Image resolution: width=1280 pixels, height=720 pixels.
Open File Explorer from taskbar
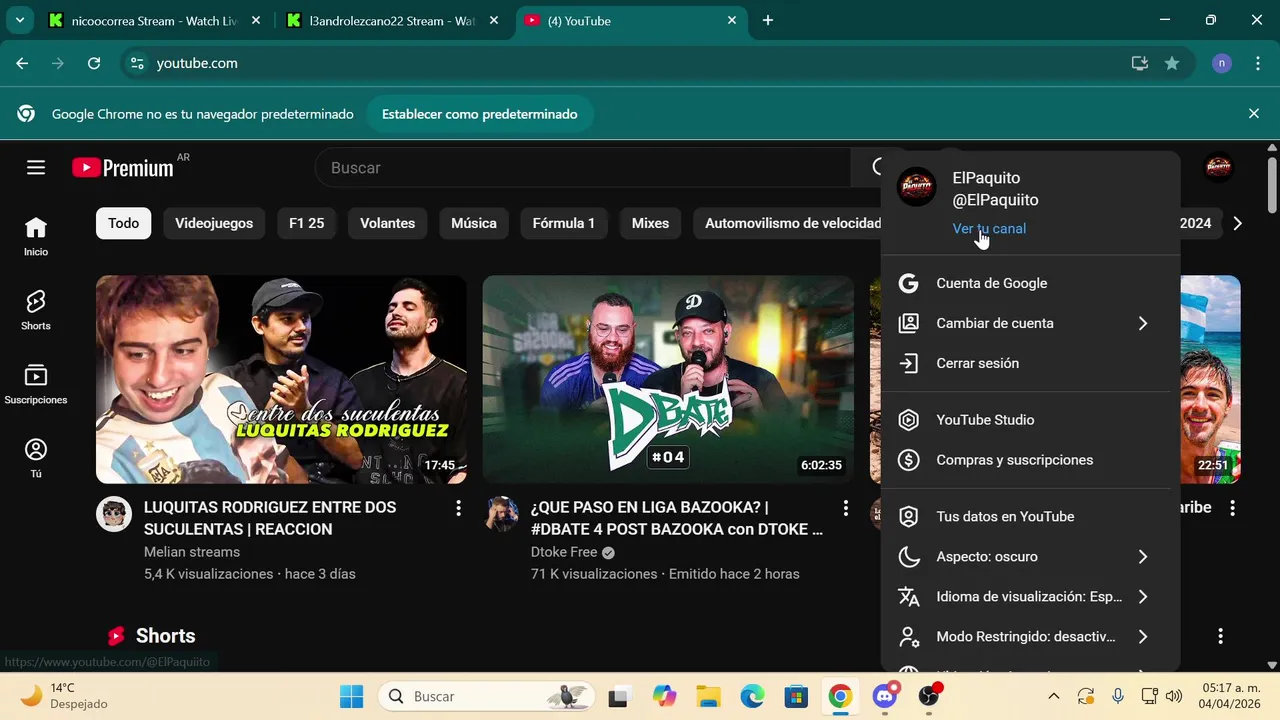coord(708,696)
